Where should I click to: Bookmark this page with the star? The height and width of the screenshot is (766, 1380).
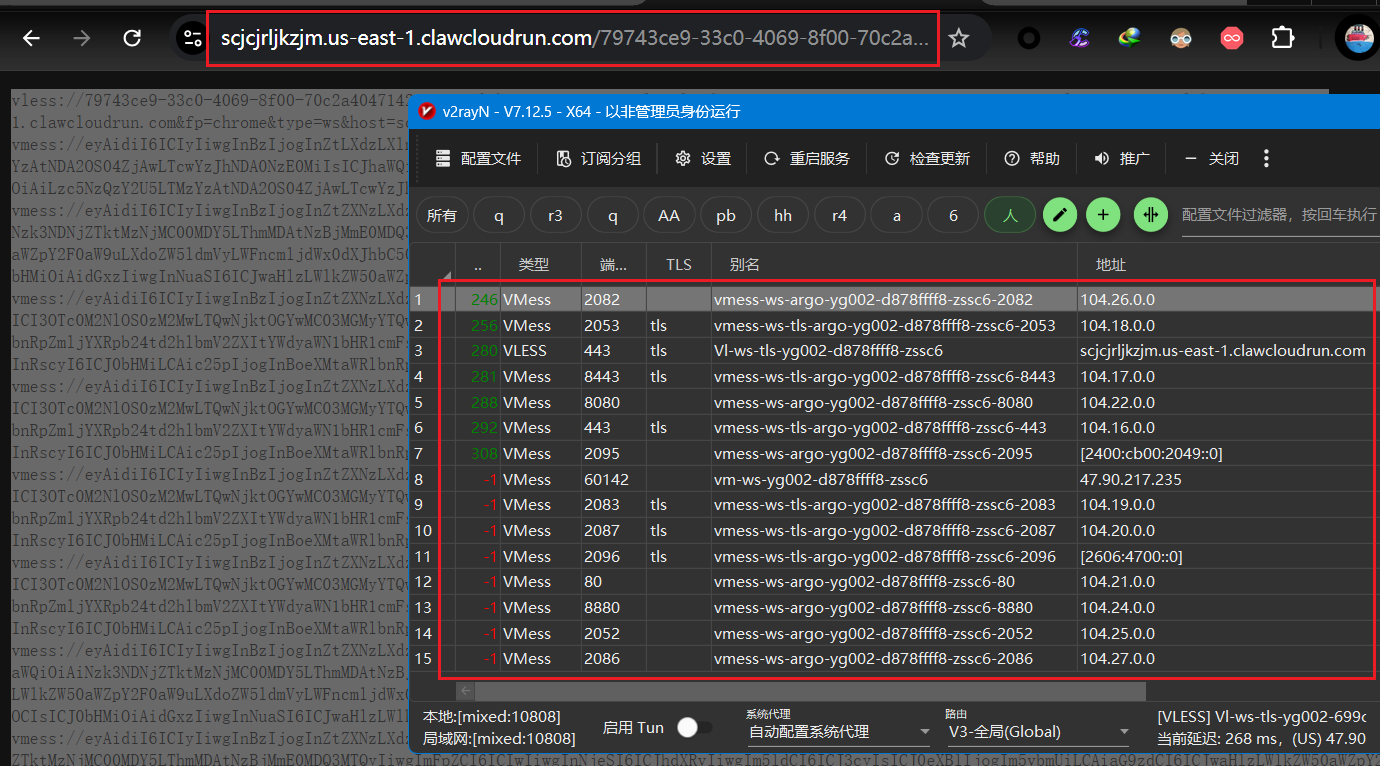click(959, 38)
